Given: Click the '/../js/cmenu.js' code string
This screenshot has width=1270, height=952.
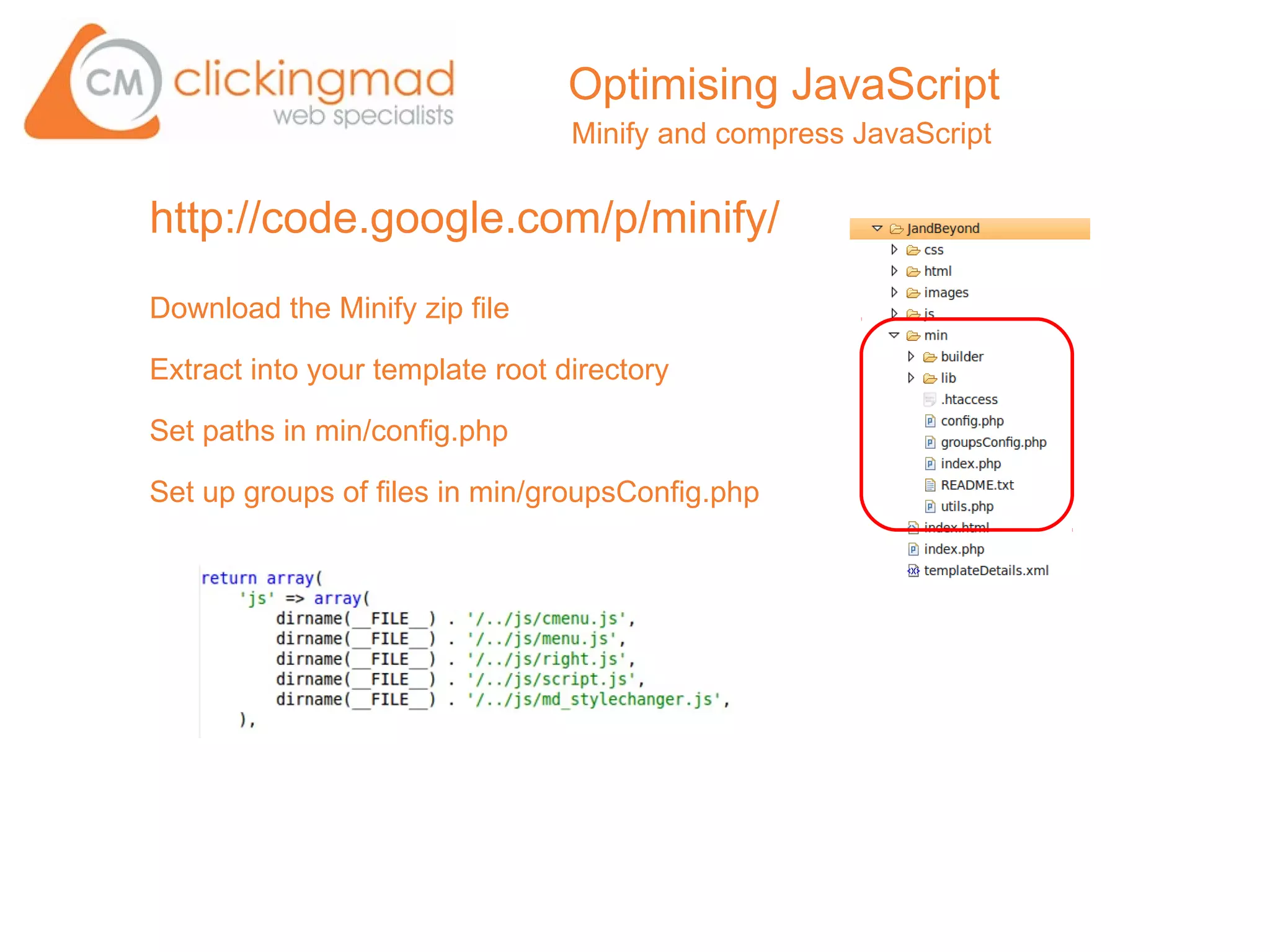Looking at the screenshot, I should (x=547, y=619).
